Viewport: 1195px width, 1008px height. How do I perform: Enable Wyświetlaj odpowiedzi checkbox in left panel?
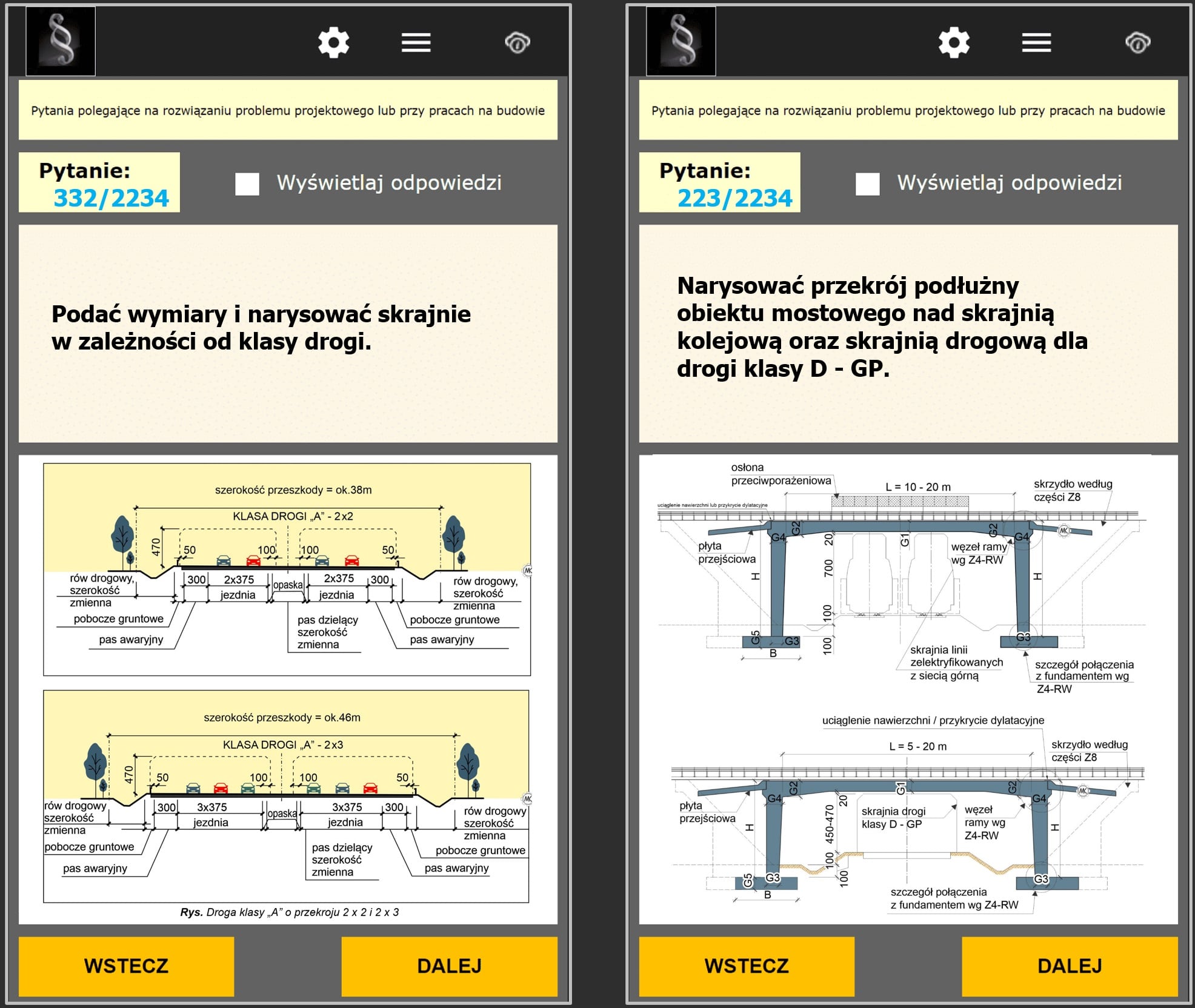pos(247,184)
